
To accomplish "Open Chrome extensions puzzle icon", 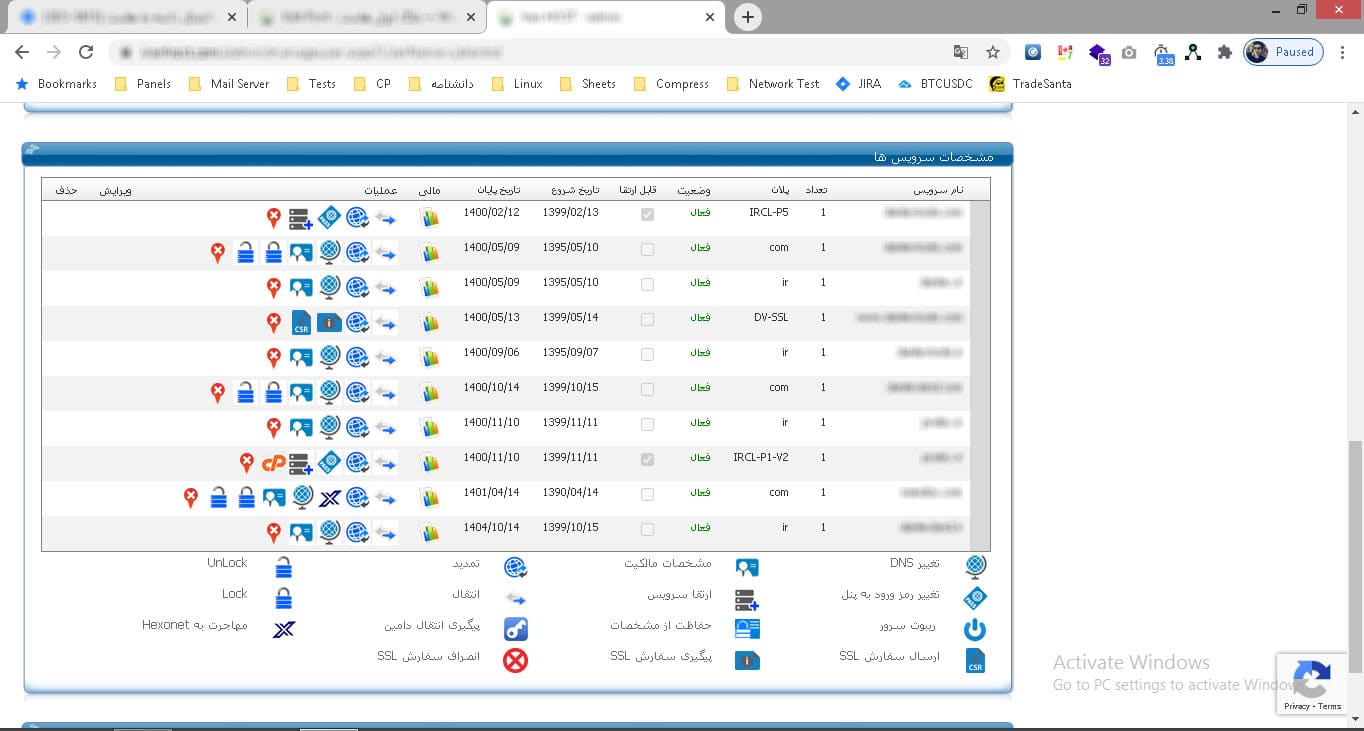I will [1224, 52].
